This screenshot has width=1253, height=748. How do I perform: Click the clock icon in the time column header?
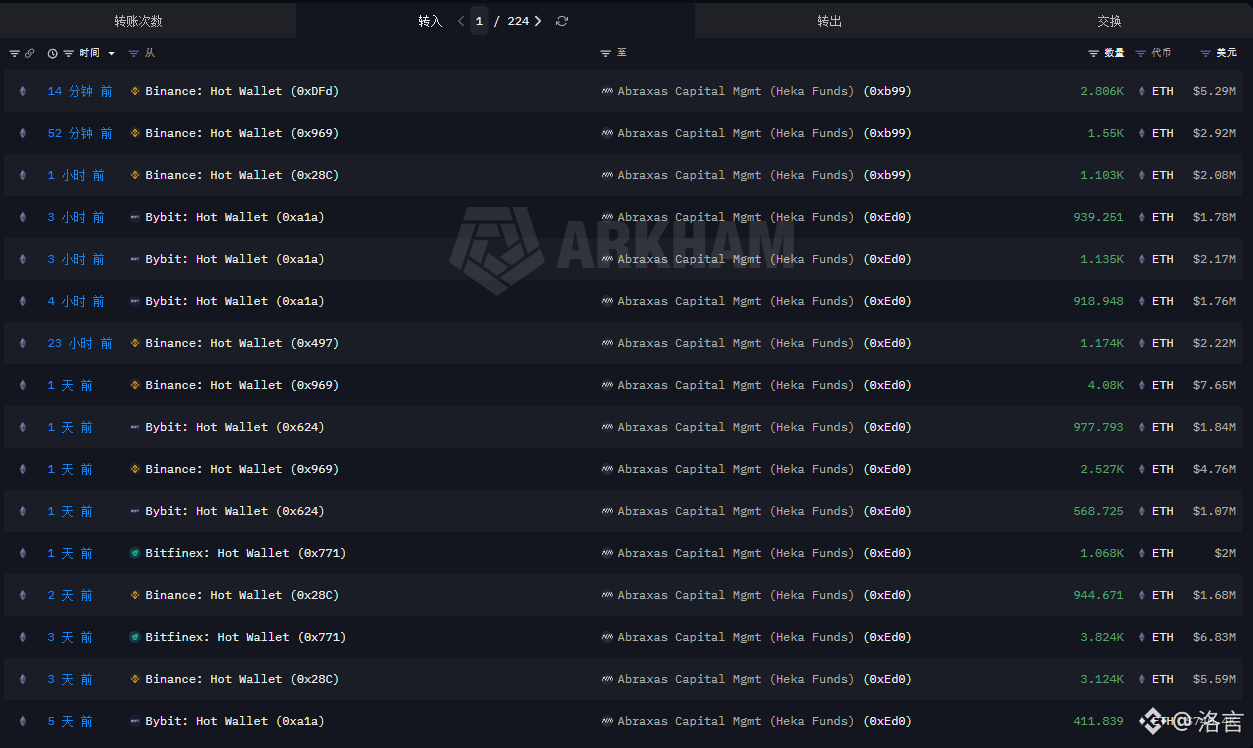pyautogui.click(x=53, y=53)
